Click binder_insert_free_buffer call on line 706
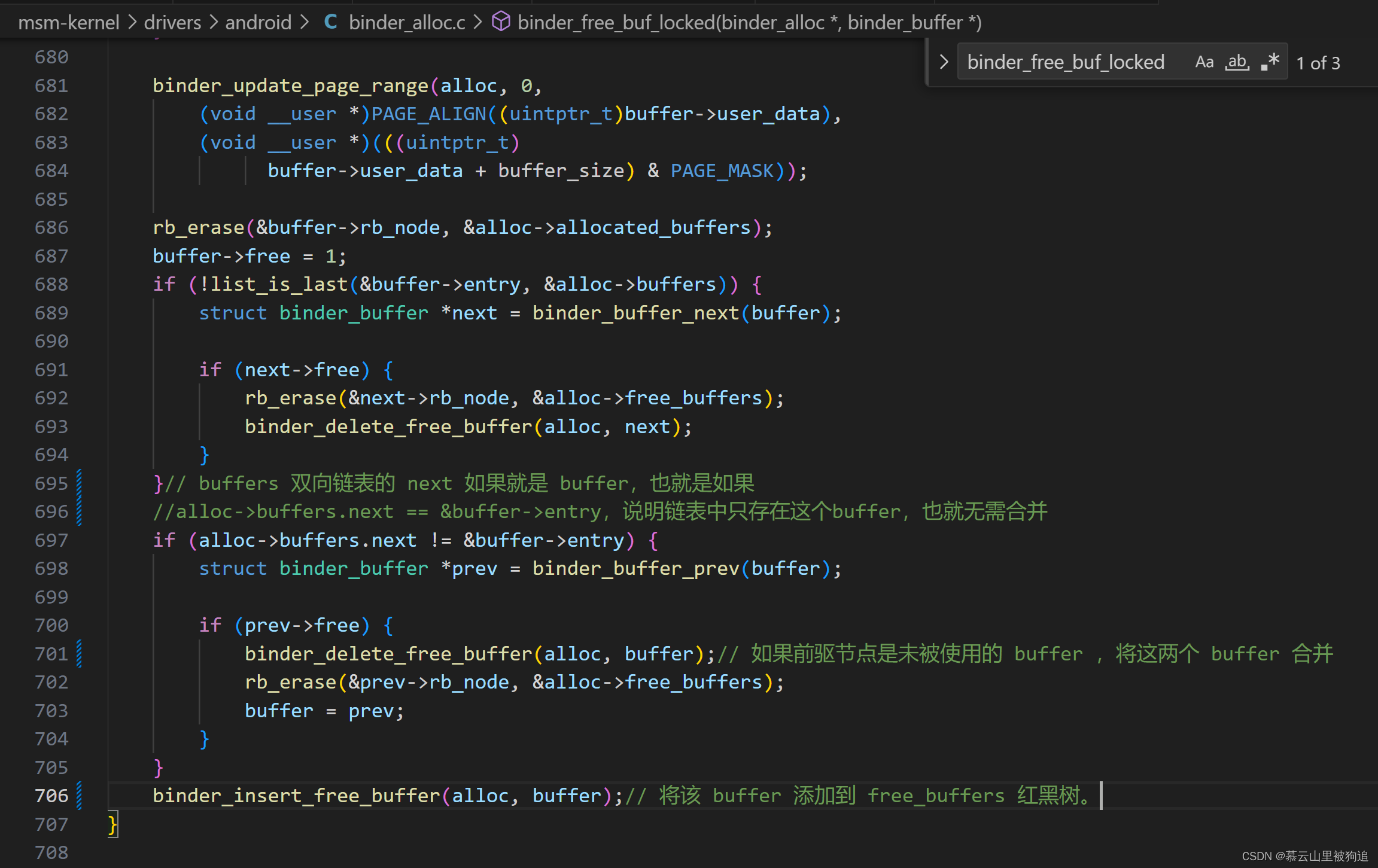The height and width of the screenshot is (868, 1378). point(296,796)
